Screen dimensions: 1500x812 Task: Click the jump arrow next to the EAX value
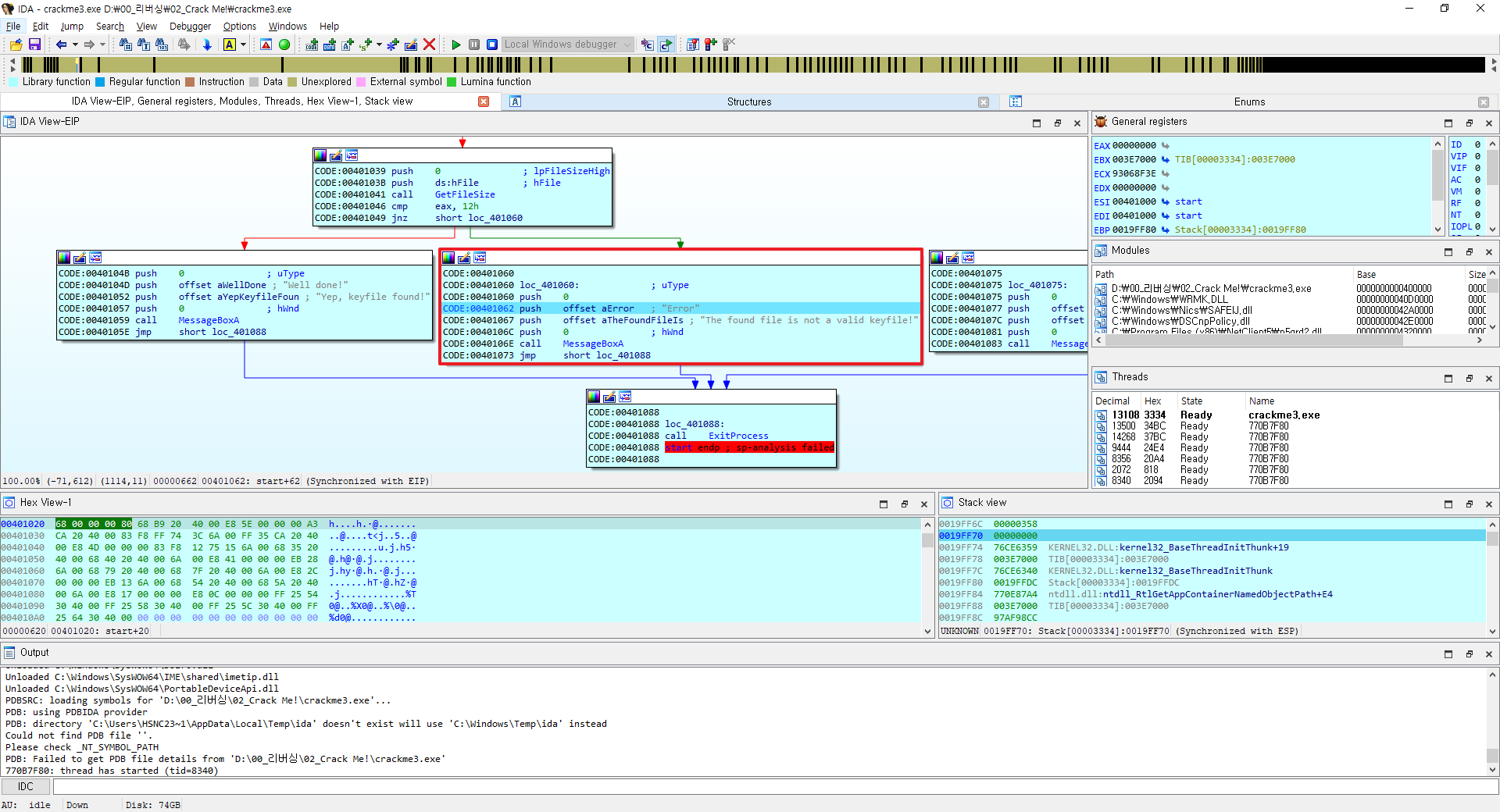point(1166,145)
